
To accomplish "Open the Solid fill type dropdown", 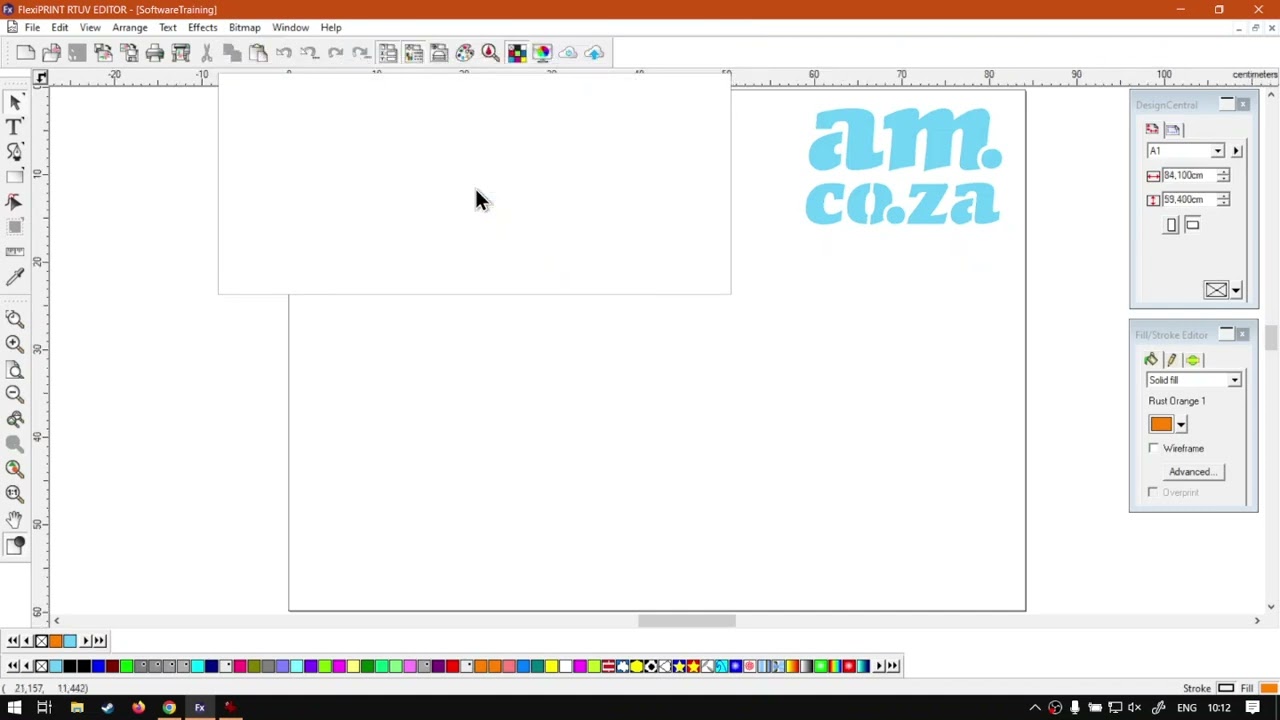I will point(1234,380).
